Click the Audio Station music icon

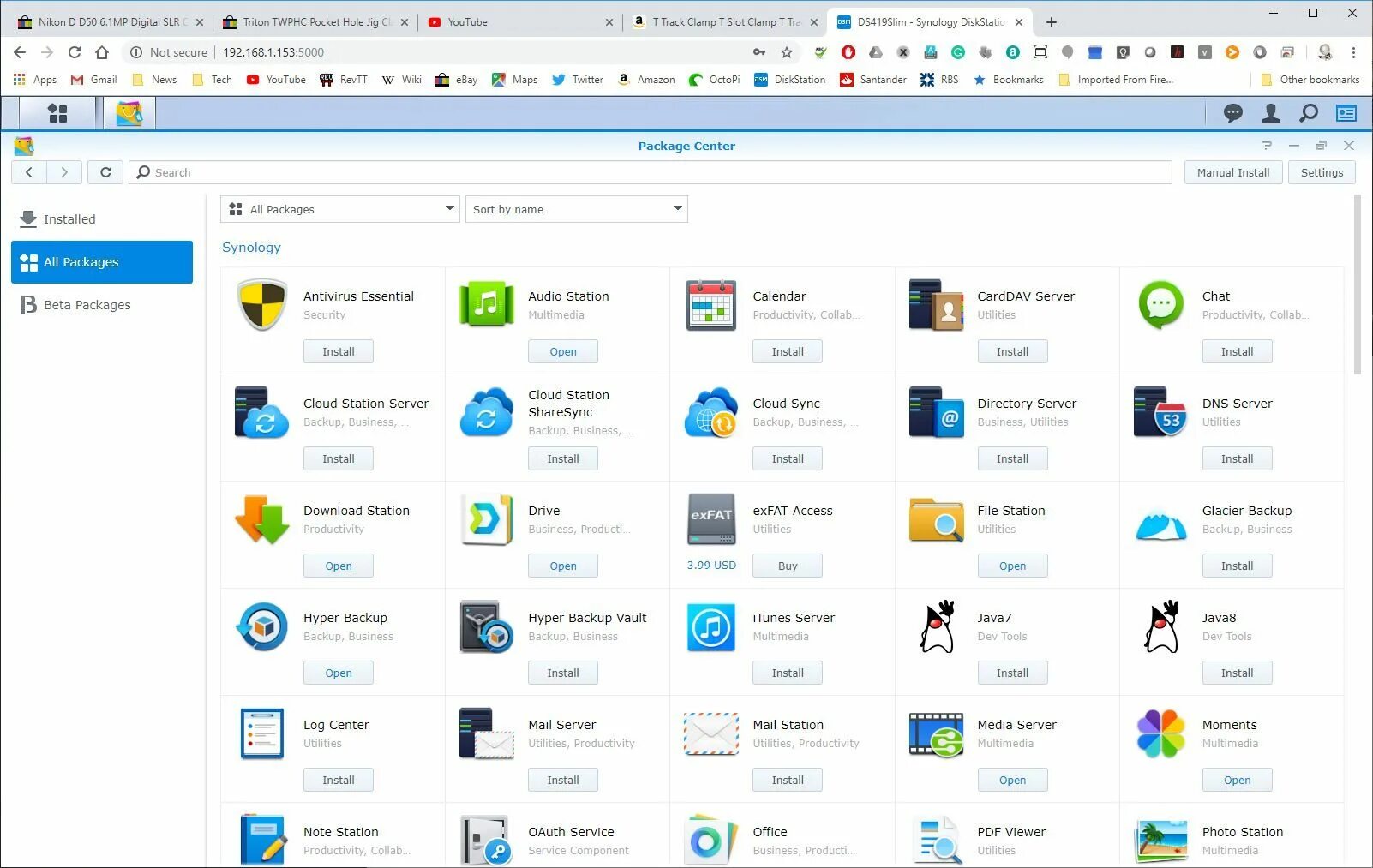click(x=487, y=305)
